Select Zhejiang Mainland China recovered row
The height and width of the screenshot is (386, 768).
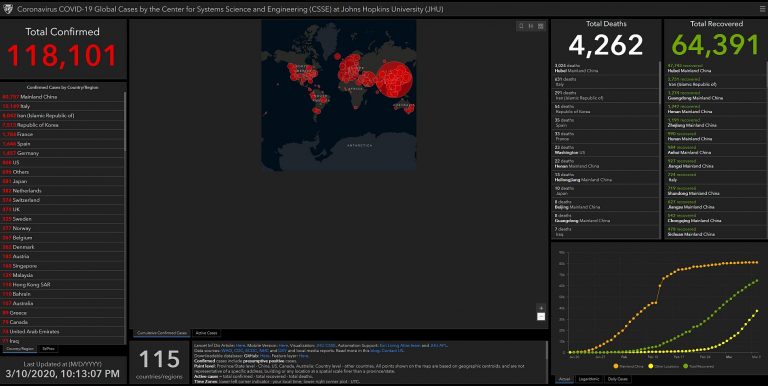(715, 122)
